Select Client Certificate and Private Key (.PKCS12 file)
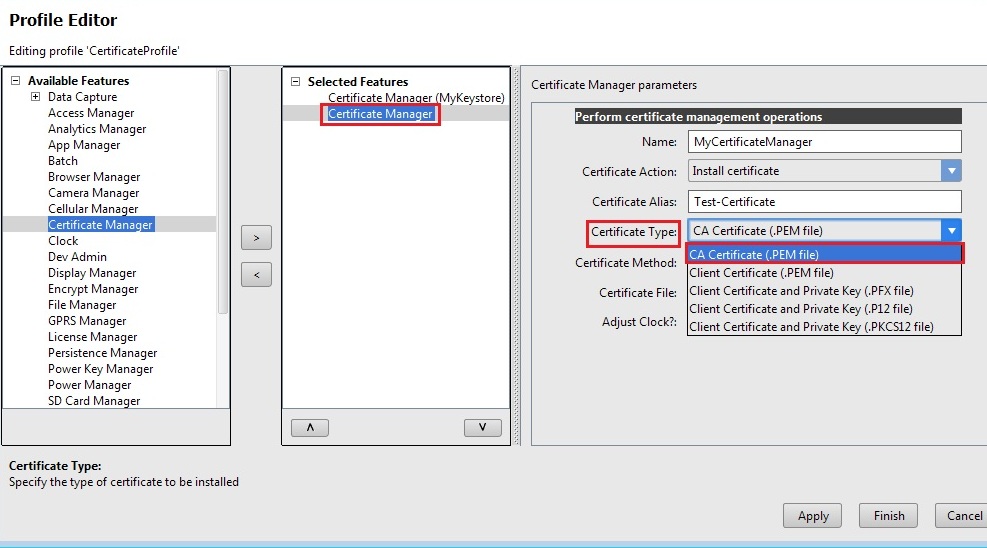987x548 pixels. pos(810,327)
